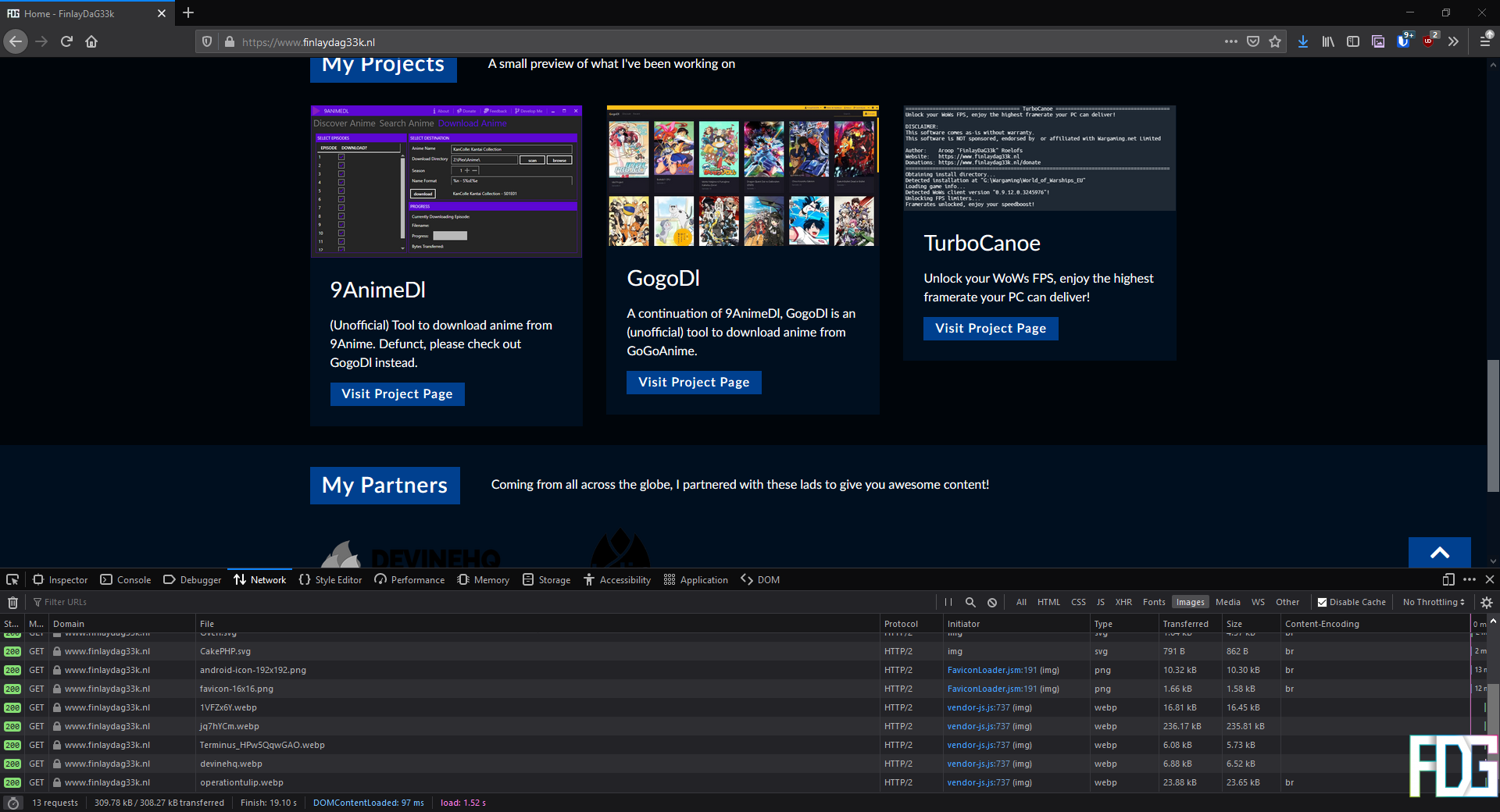The height and width of the screenshot is (812, 1500).
Task: Open the uBlock Origin extension icon
Action: click(1429, 42)
